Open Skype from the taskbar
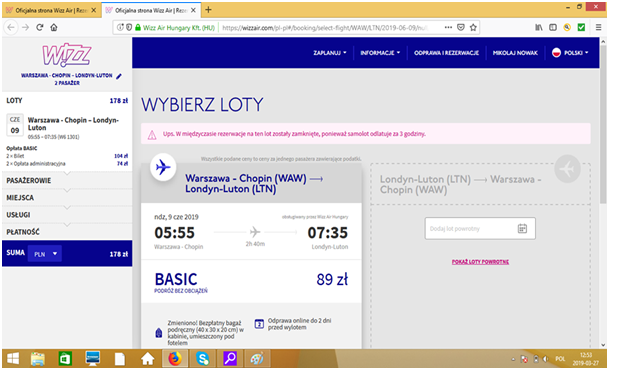This screenshot has width=622, height=370. [x=202, y=359]
